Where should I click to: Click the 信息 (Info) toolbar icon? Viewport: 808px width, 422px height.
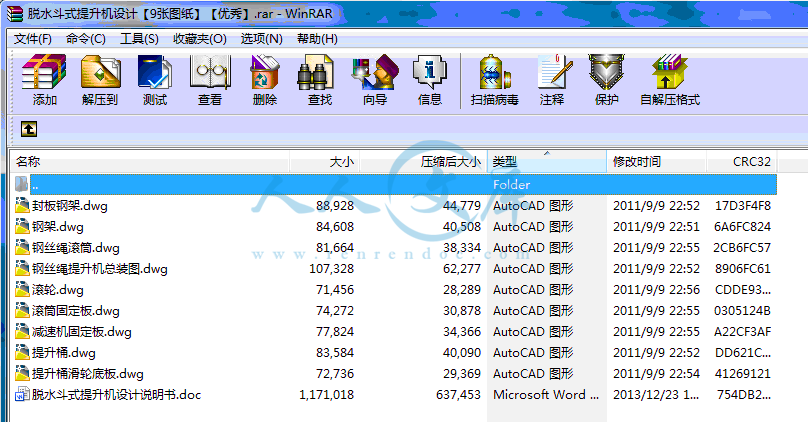coord(430,72)
